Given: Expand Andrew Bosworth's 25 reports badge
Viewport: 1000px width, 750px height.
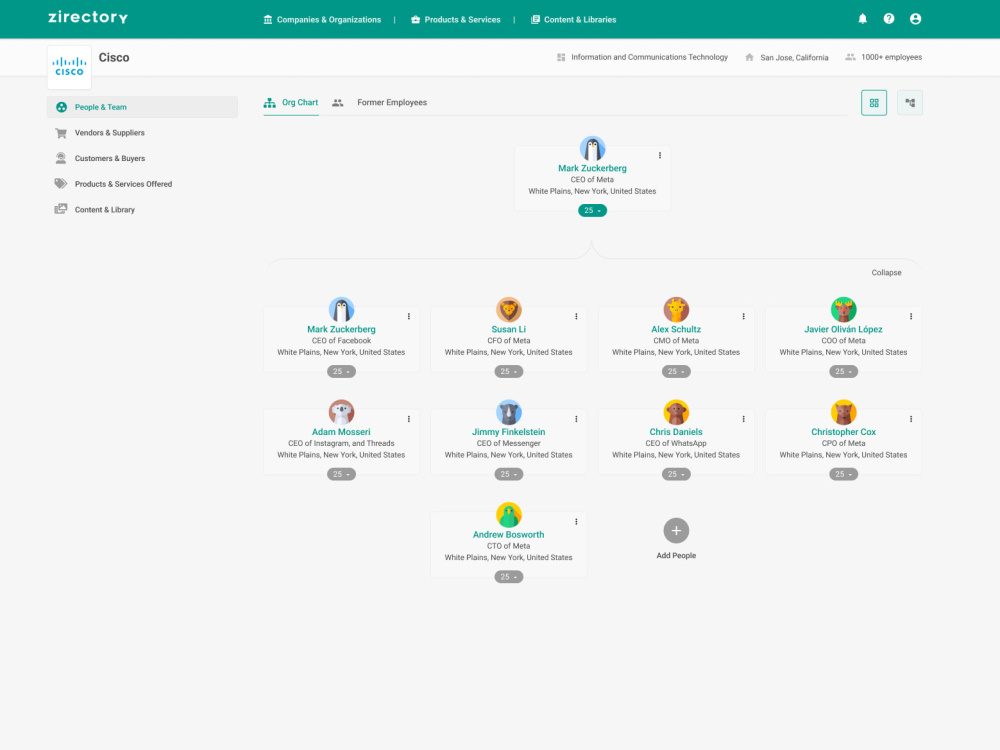Looking at the screenshot, I should click(x=509, y=577).
